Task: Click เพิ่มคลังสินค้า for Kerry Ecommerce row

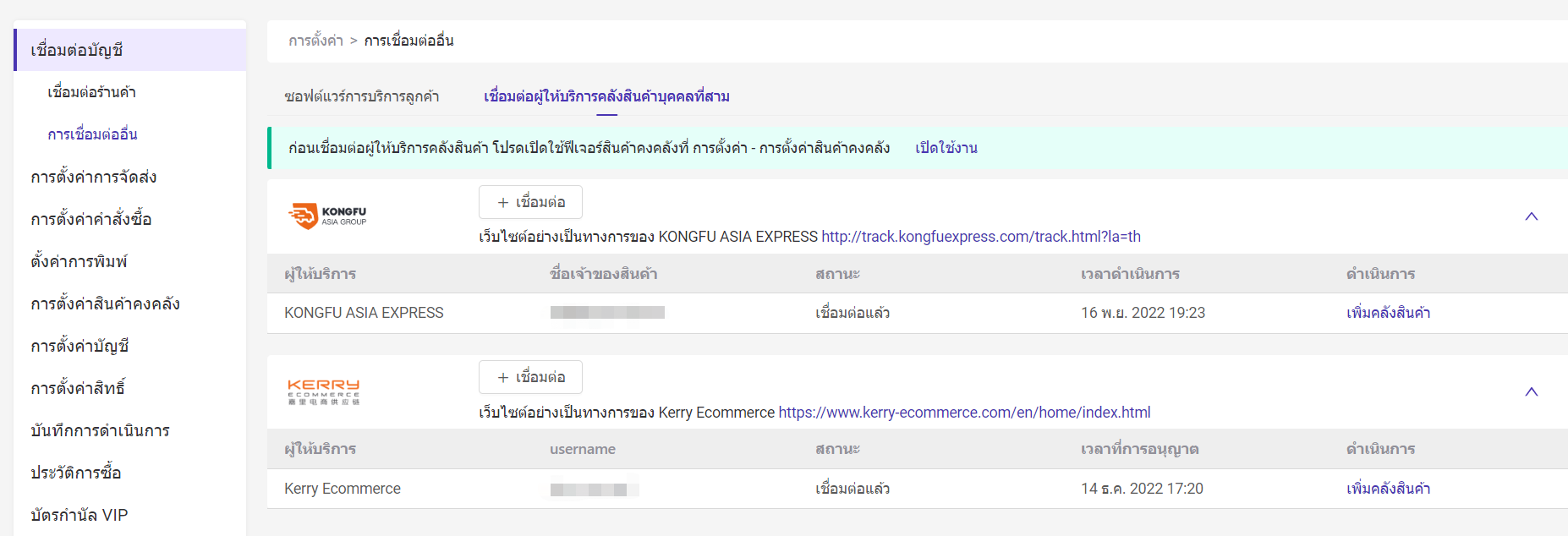Action: (1388, 489)
